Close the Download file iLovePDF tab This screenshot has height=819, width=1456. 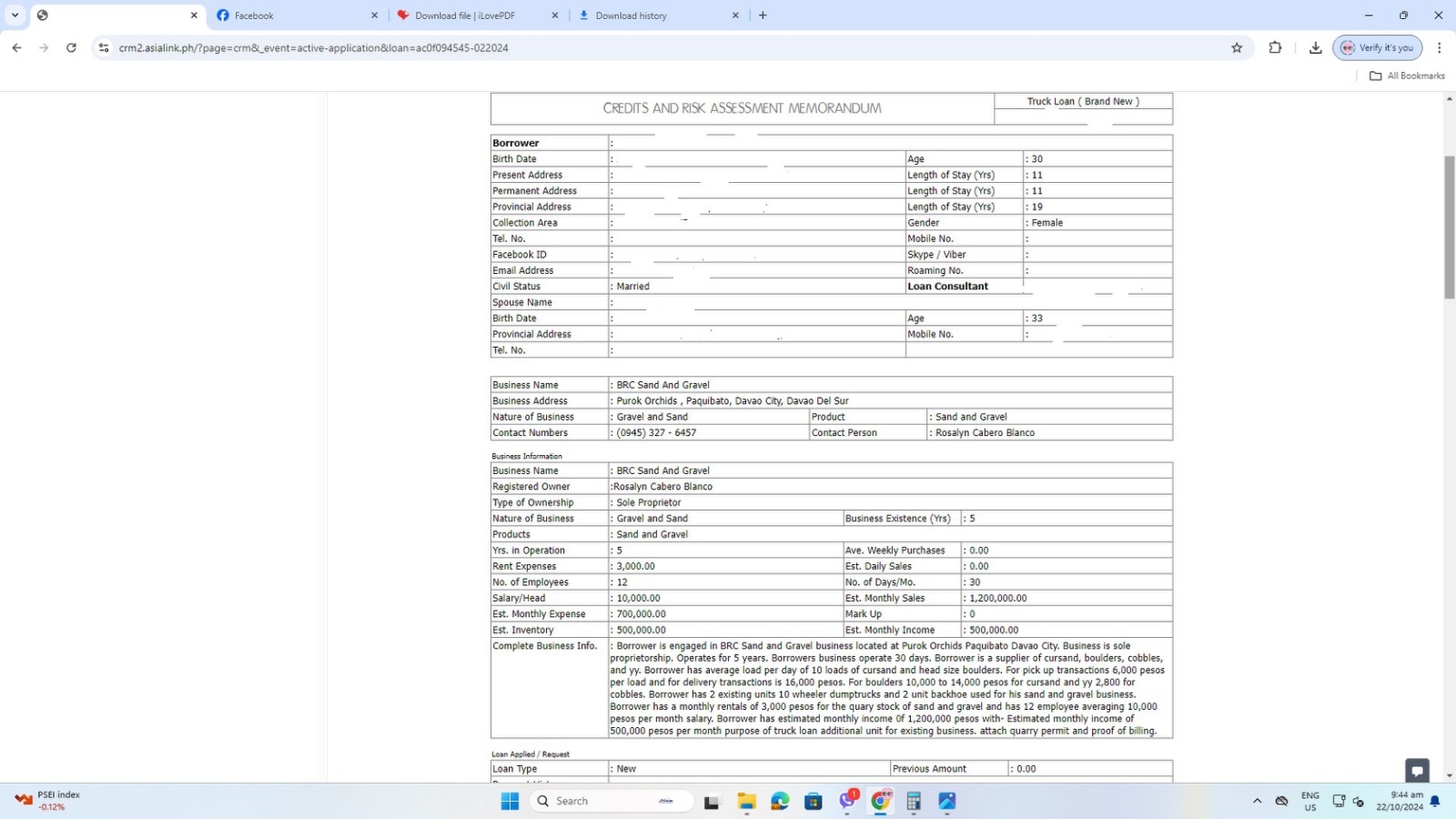point(555,15)
